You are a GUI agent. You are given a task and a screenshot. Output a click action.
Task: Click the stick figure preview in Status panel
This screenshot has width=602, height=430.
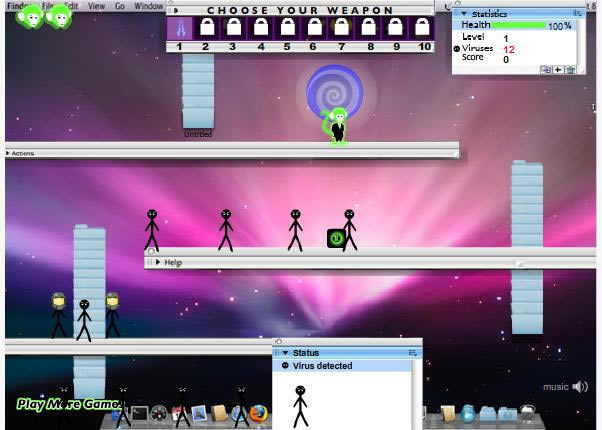click(x=300, y=406)
